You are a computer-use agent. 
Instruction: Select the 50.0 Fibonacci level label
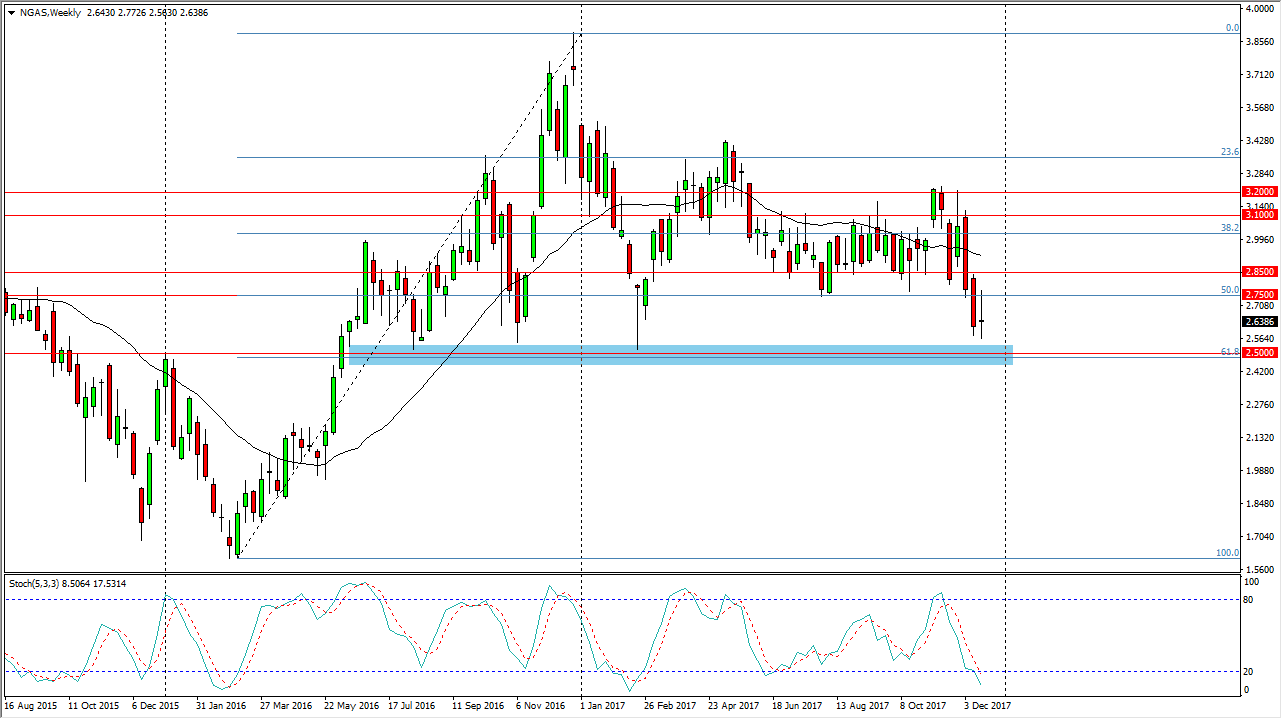pos(1230,290)
